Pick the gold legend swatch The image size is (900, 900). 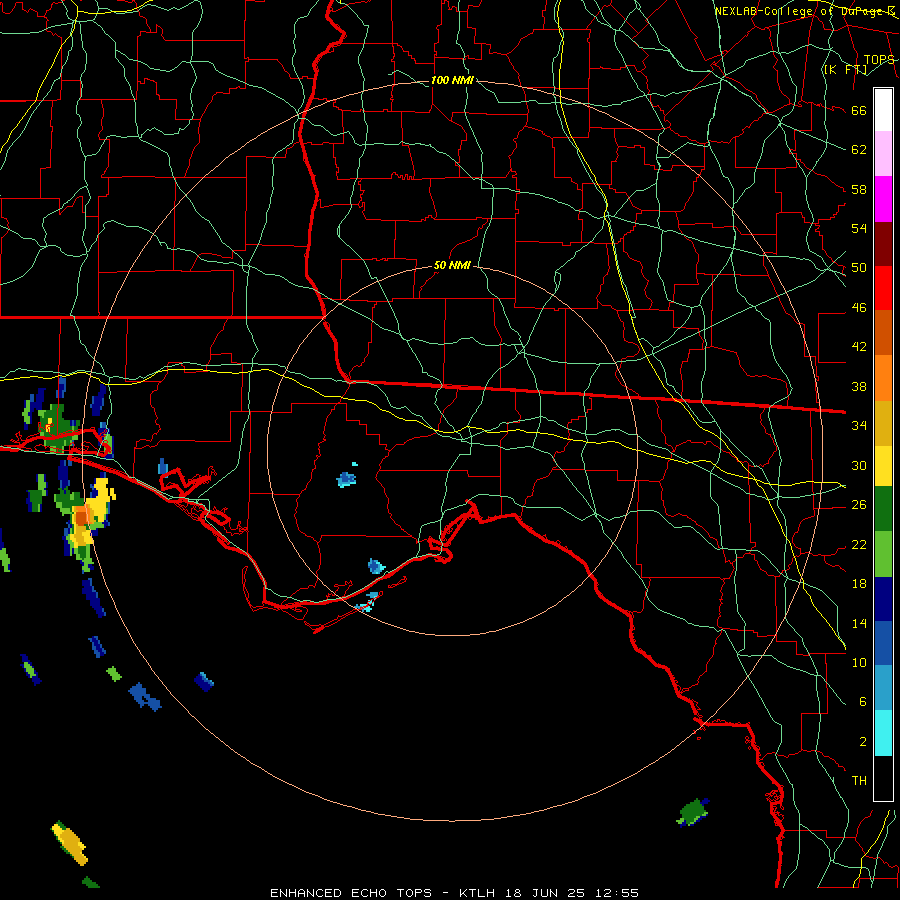click(x=883, y=422)
